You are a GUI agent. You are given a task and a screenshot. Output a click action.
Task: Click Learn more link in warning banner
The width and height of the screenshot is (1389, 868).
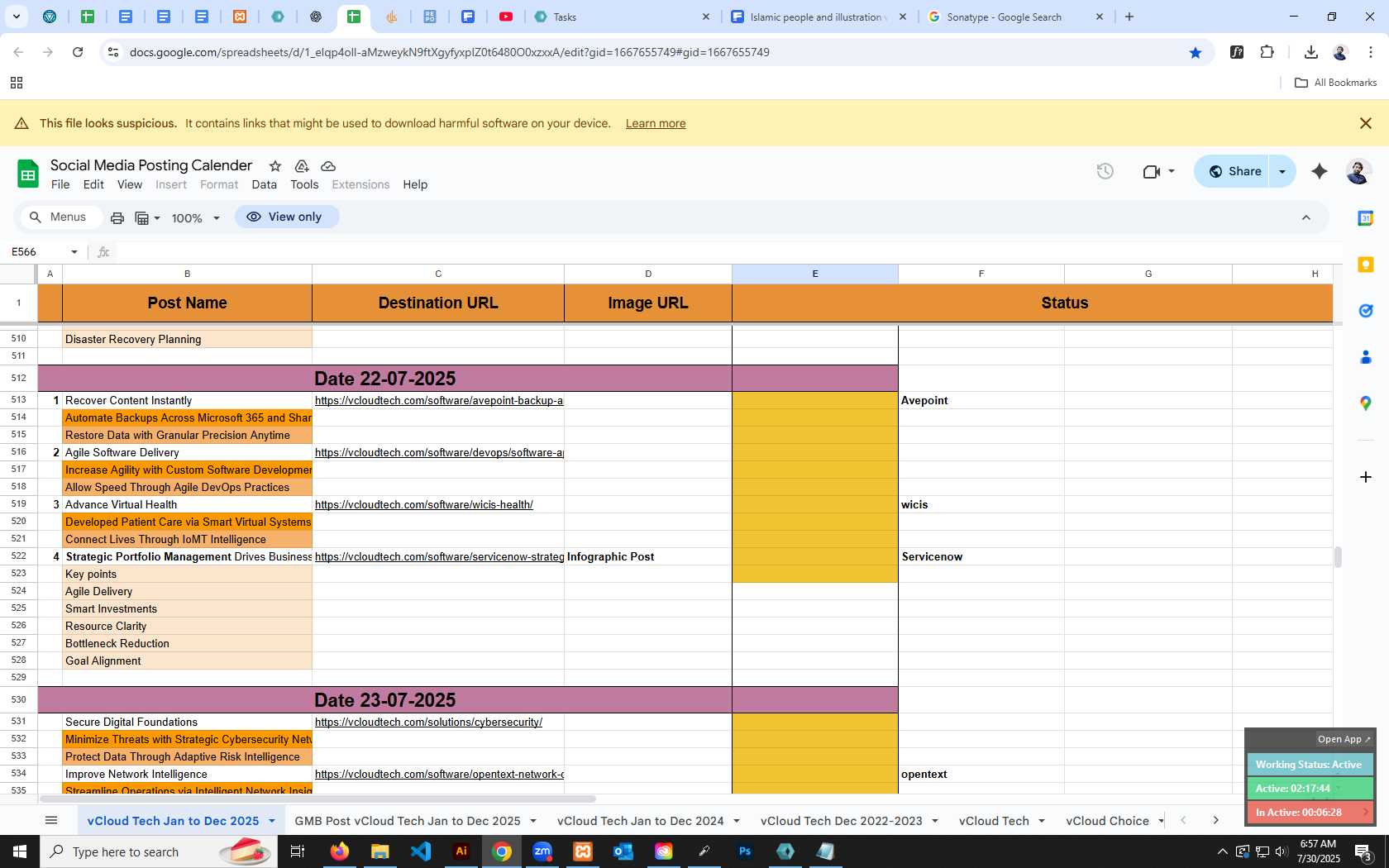tap(656, 123)
